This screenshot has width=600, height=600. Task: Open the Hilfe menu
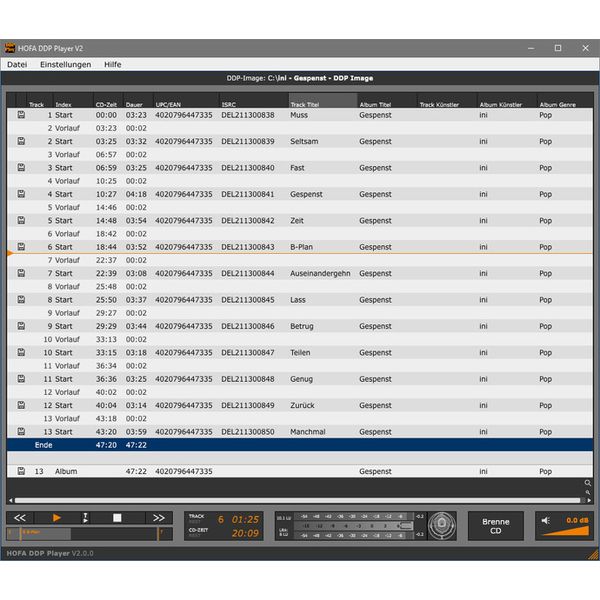tap(112, 64)
